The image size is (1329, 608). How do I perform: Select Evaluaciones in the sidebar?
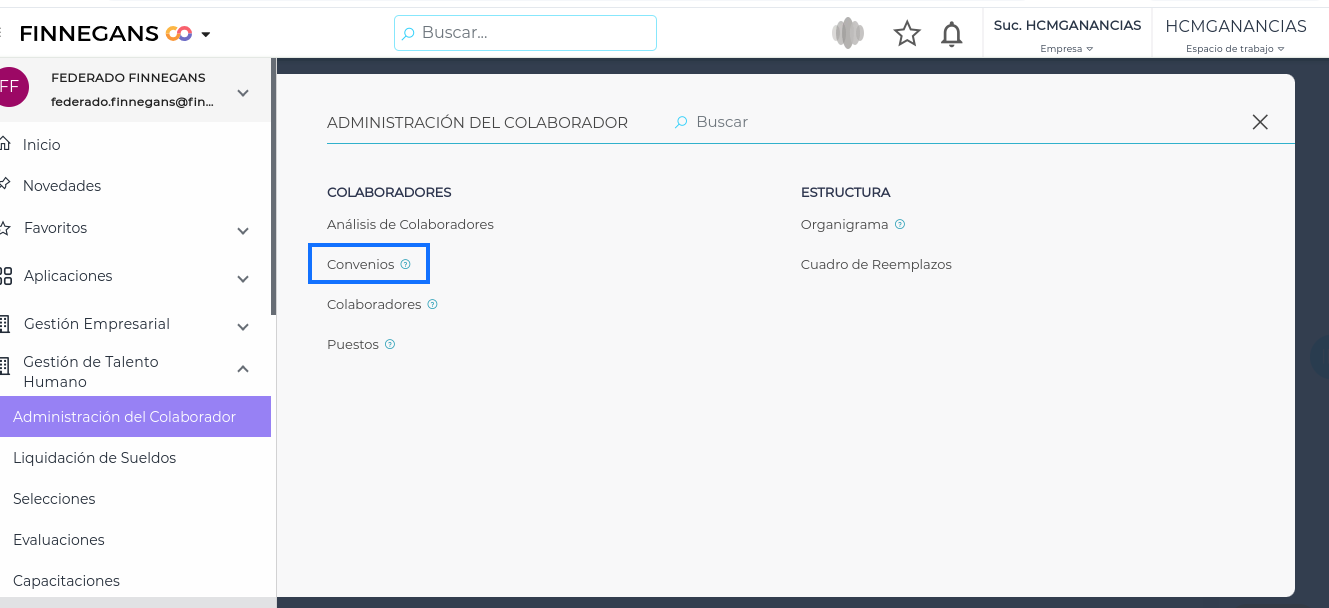[x=59, y=540]
